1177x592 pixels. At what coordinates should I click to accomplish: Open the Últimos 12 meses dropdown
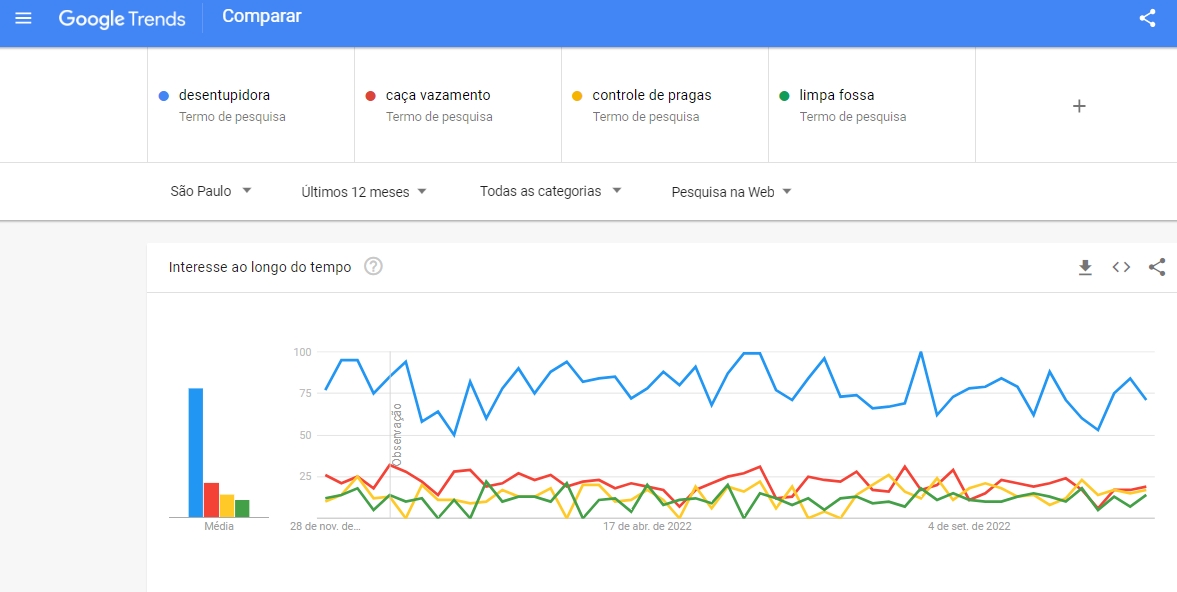[364, 192]
